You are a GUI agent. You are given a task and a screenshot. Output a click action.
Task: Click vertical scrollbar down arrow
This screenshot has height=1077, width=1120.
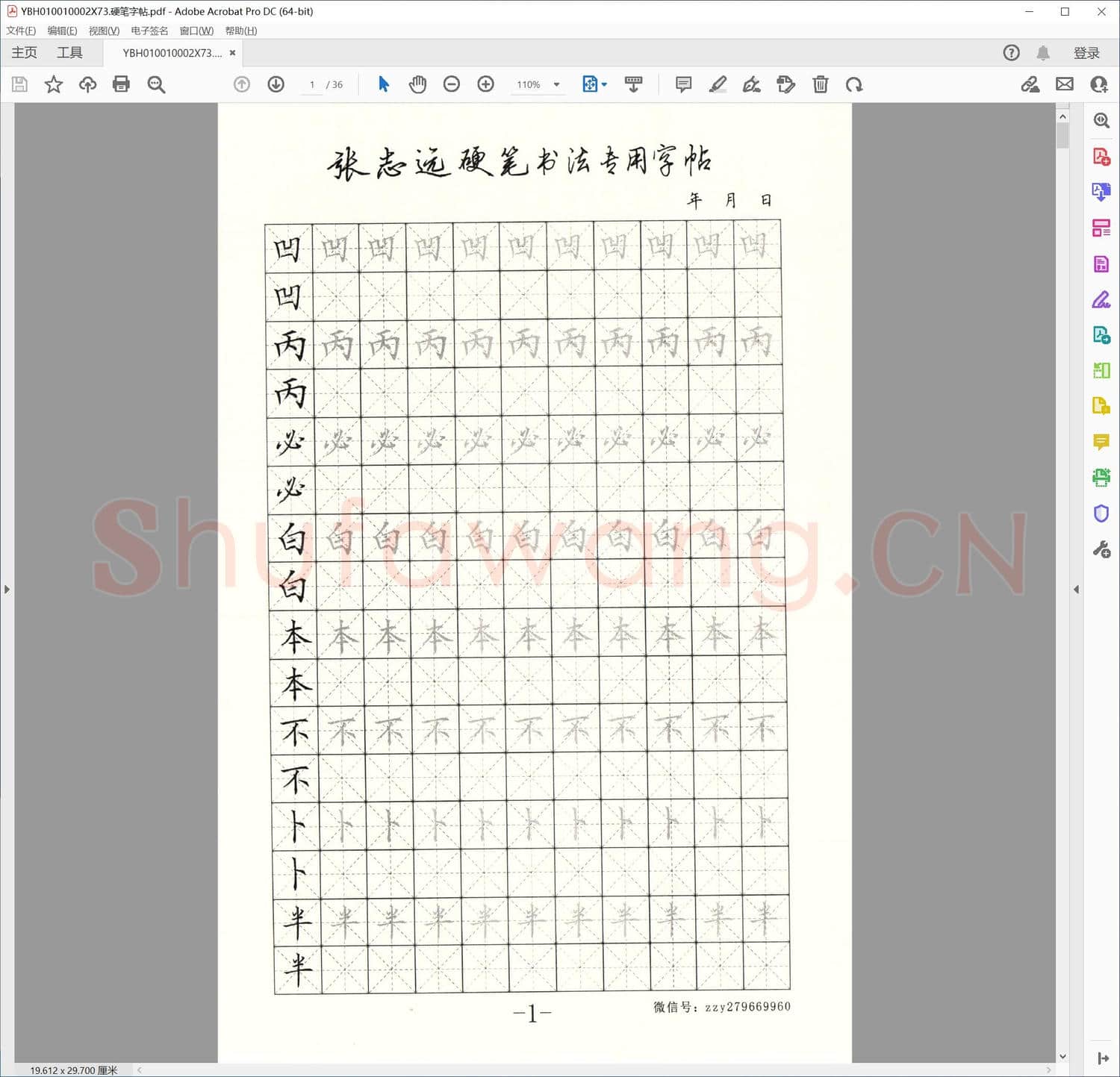tap(1063, 1056)
